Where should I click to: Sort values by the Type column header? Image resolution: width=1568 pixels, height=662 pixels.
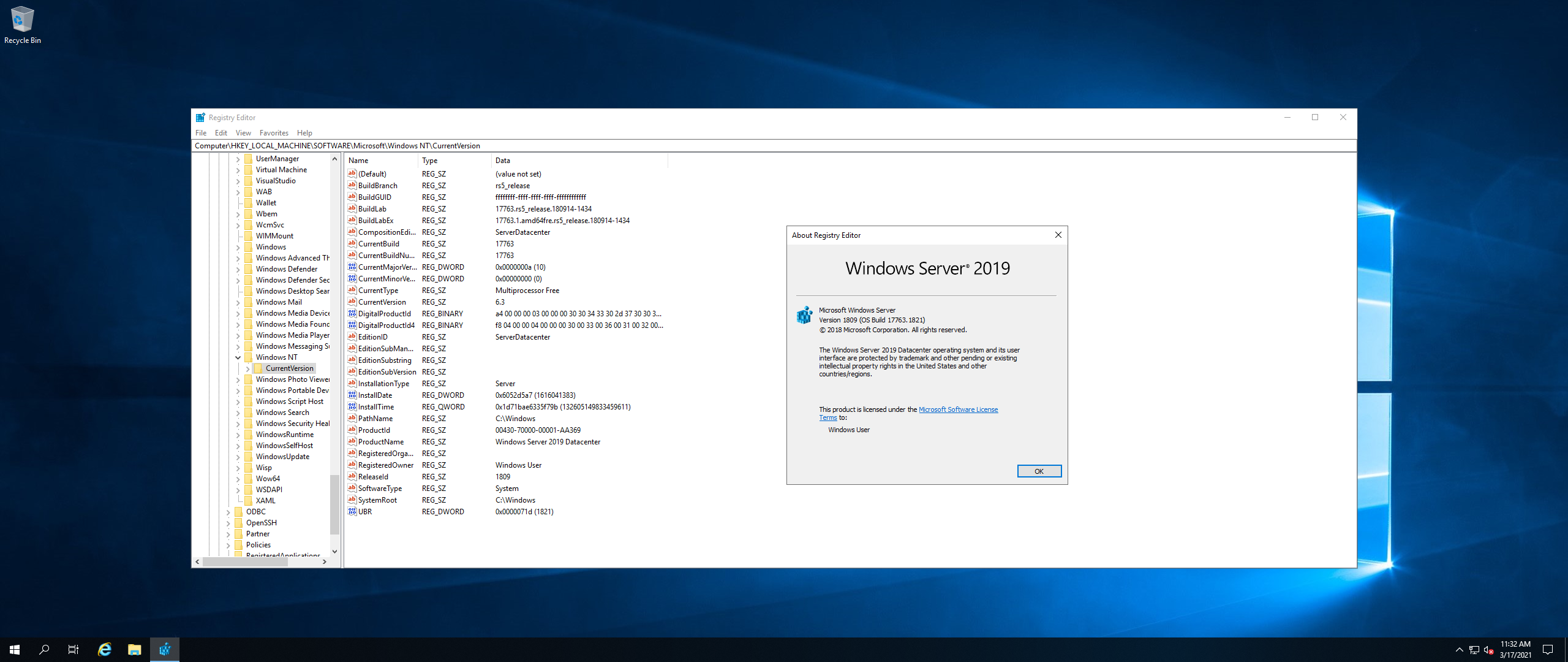pyautogui.click(x=455, y=161)
